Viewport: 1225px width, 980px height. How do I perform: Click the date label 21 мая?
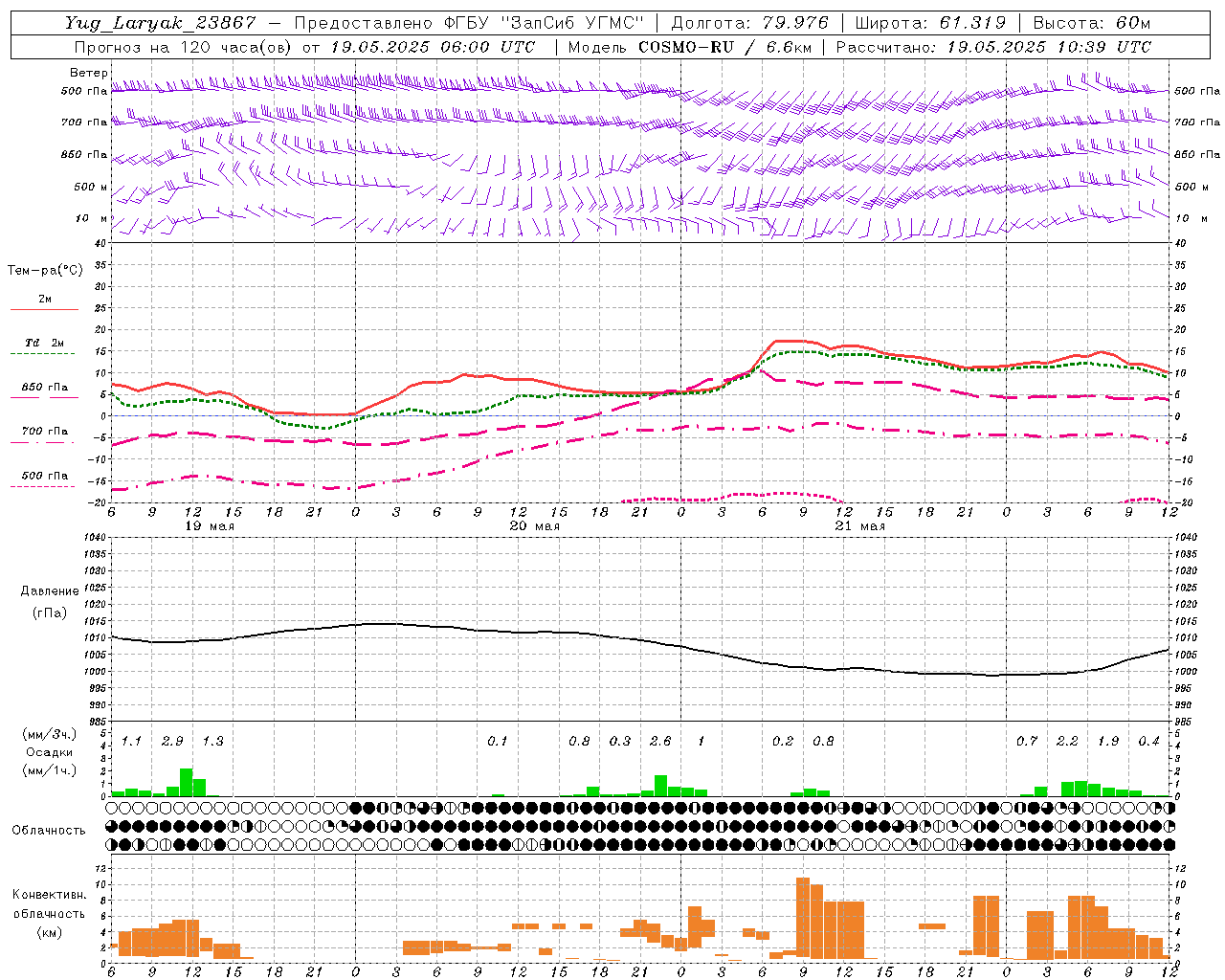pyautogui.click(x=859, y=526)
